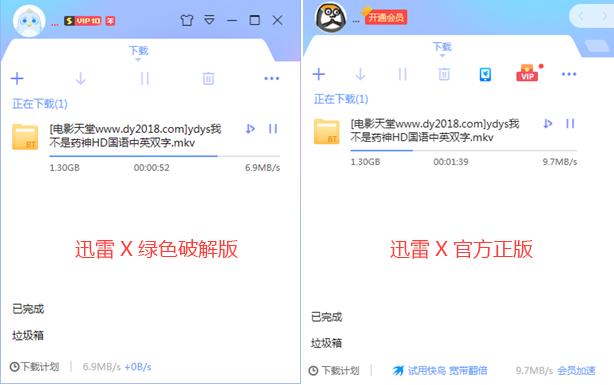
Task: Click the VIP10 badge in the left (cracked version) window
Action: (83, 21)
